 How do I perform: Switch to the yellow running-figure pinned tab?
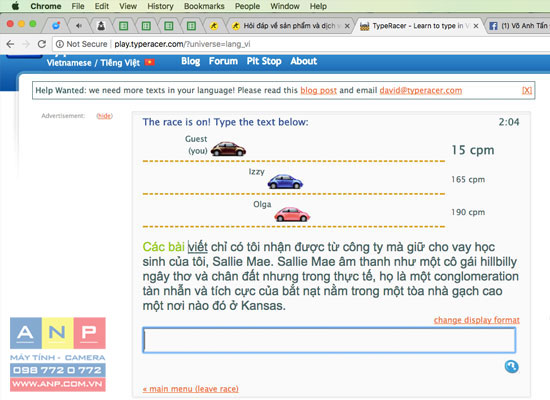pos(214,26)
